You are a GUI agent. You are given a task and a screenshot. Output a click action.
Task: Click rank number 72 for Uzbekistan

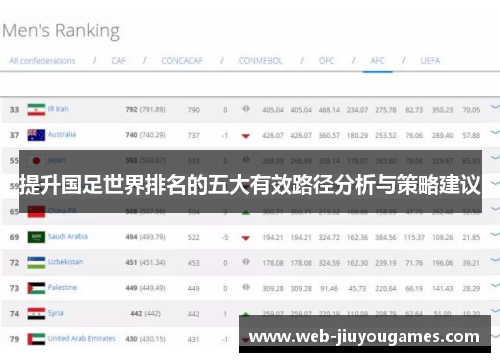pos(14,263)
